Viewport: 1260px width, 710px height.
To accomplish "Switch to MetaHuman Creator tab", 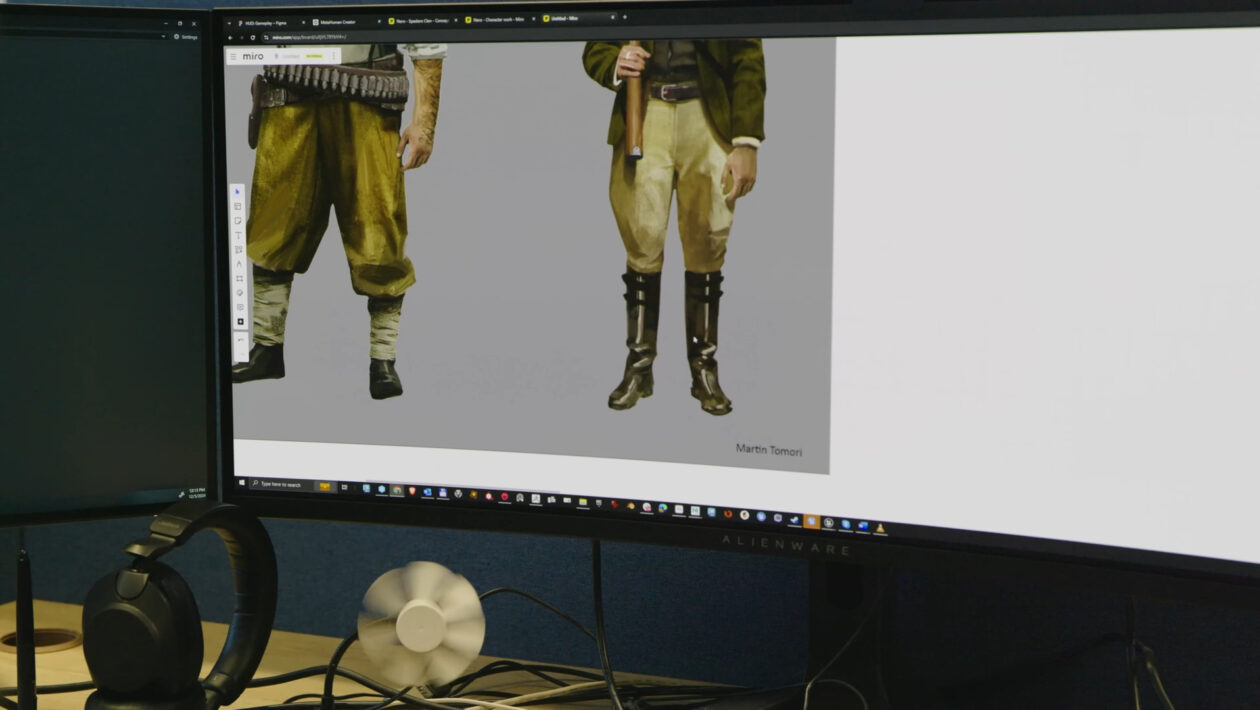I will tap(341, 21).
